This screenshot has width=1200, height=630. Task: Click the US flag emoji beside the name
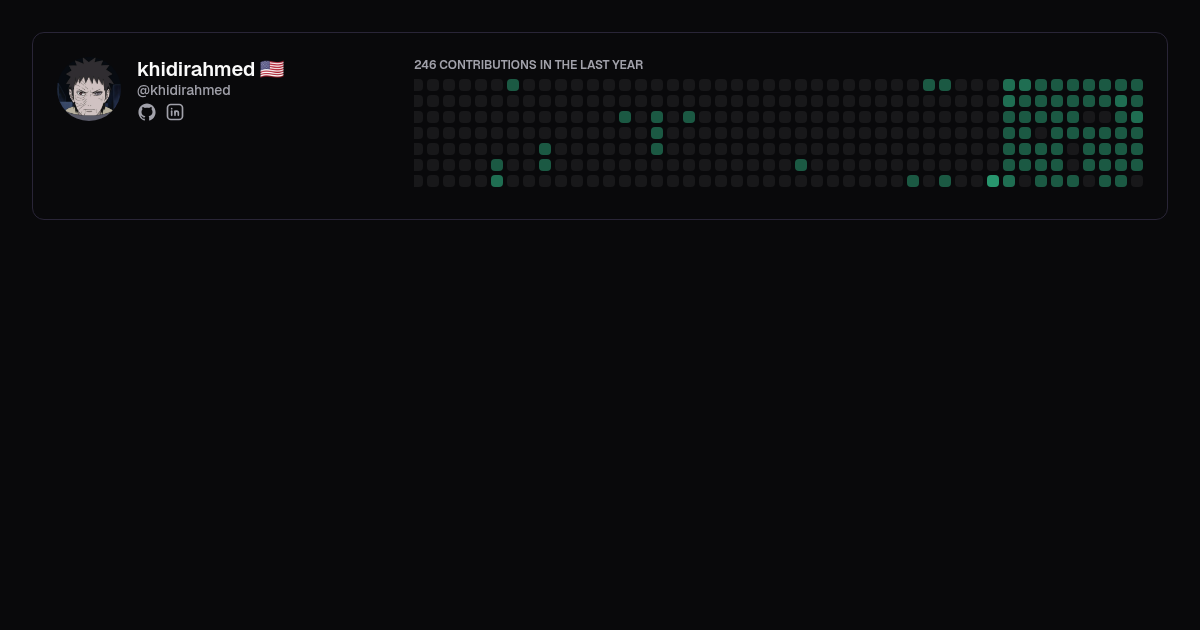272,69
